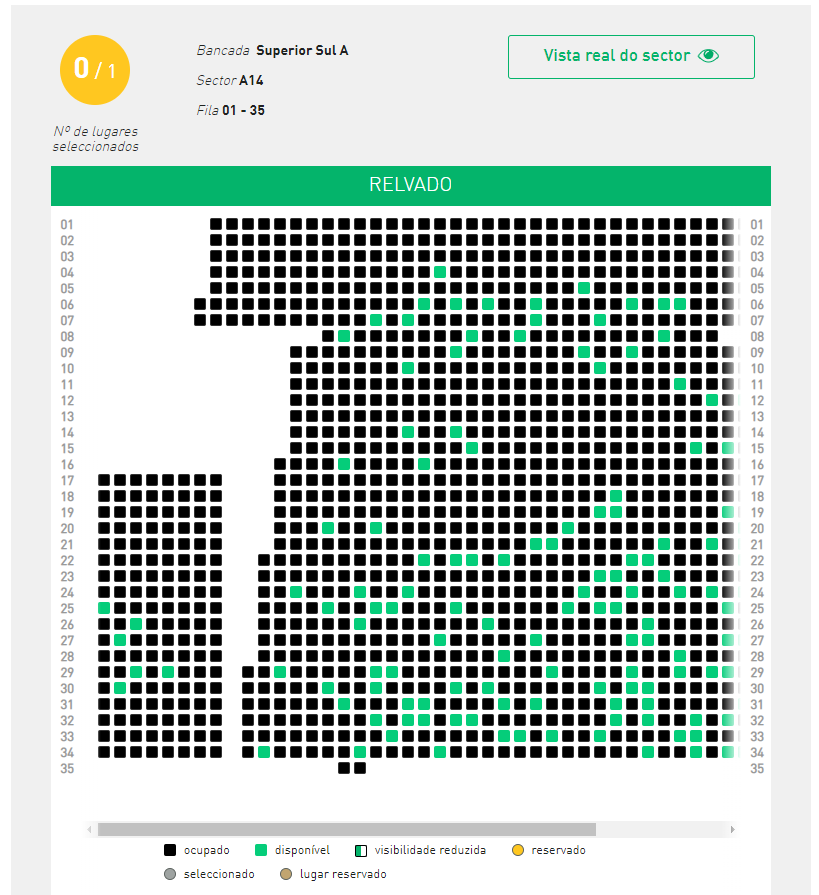Select the only available seat in row 04
Viewport: 819px width, 895px height.
click(x=440, y=272)
